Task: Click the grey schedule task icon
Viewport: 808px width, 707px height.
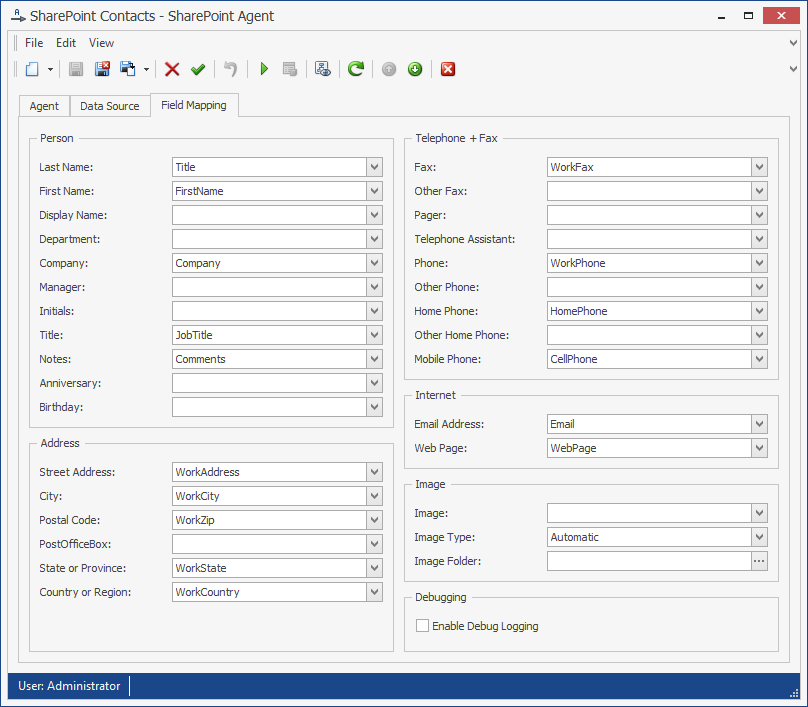Action: 290,69
